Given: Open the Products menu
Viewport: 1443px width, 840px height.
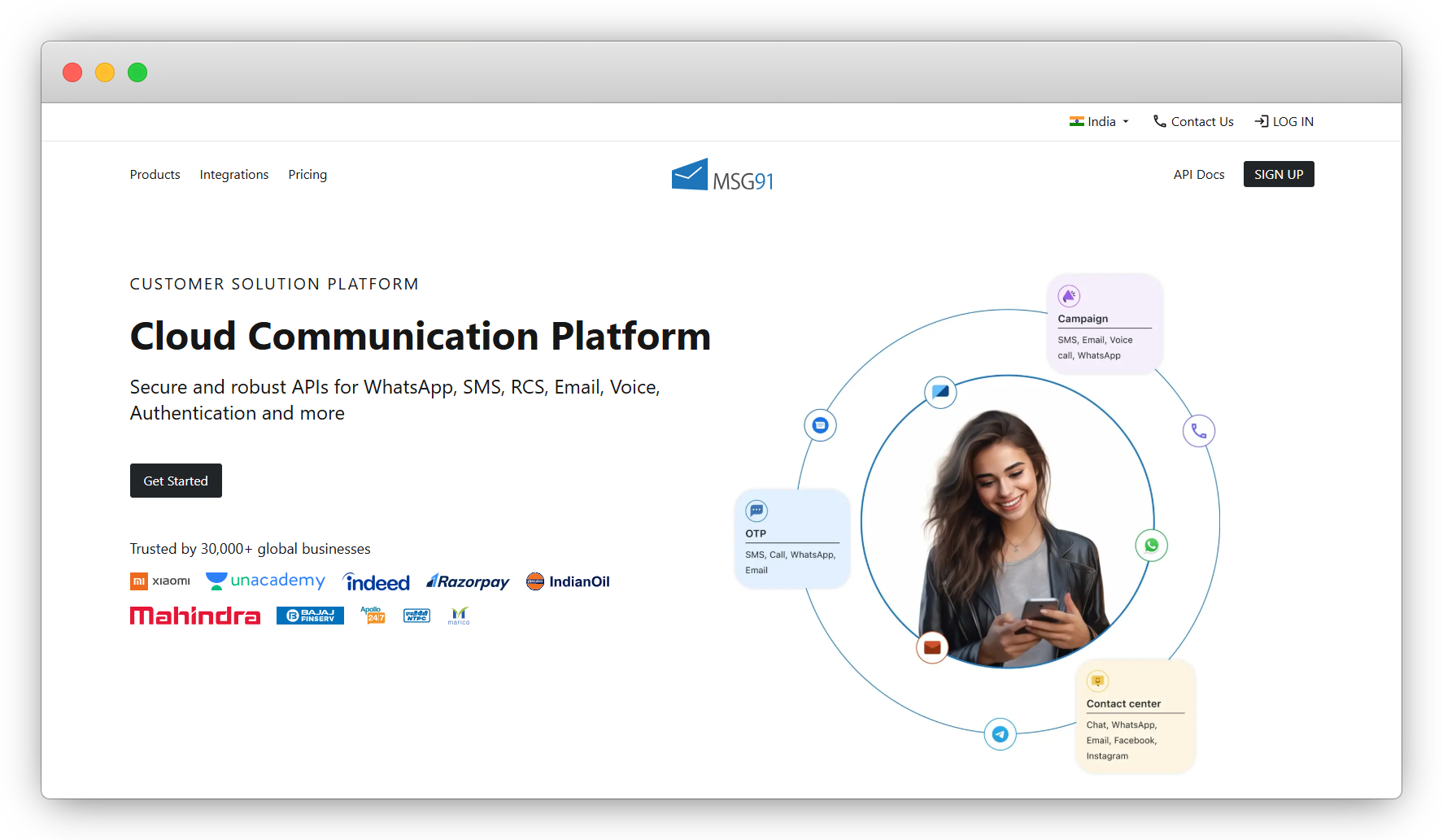Looking at the screenshot, I should pos(155,174).
